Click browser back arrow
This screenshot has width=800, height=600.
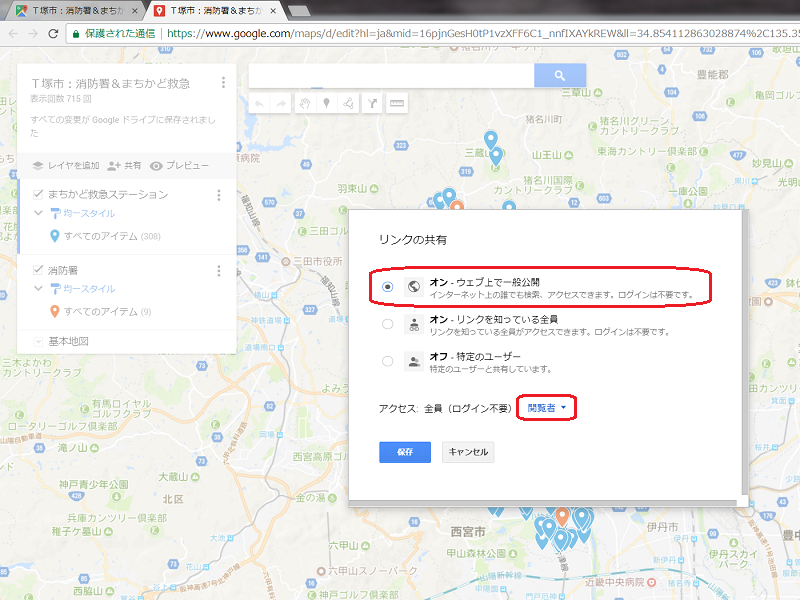pos(14,34)
